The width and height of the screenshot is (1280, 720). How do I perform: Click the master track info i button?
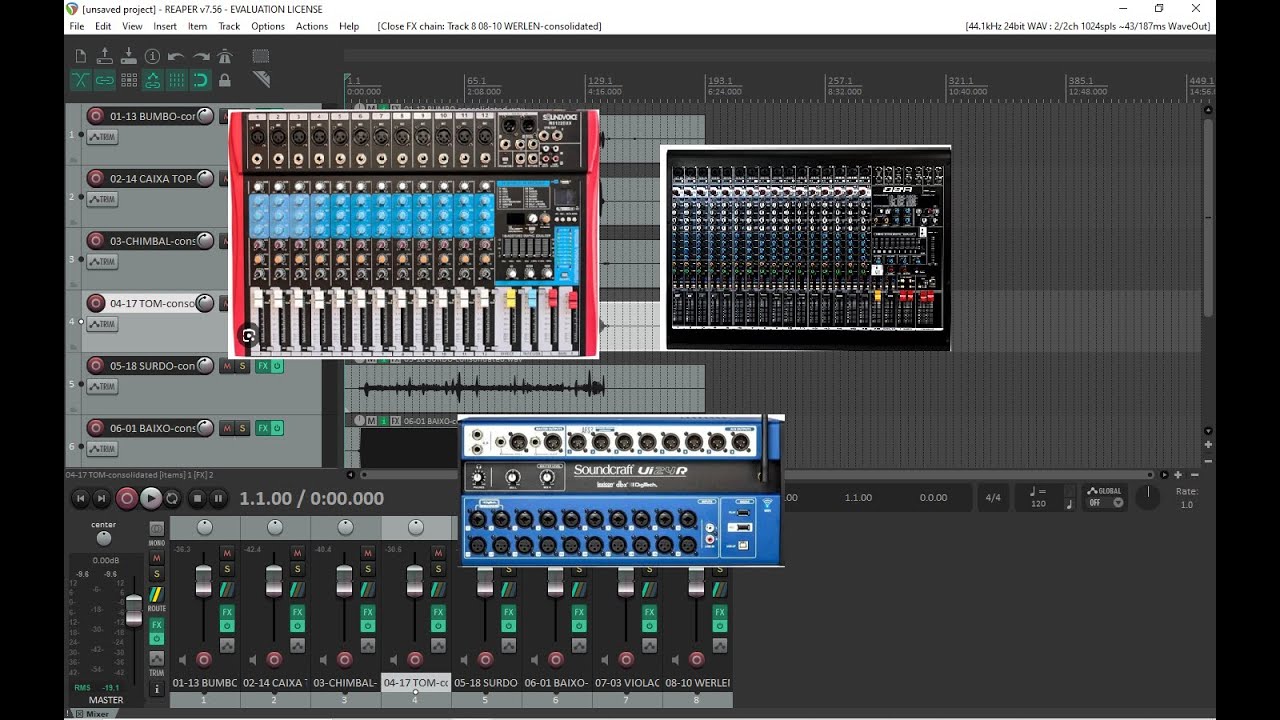click(x=156, y=689)
